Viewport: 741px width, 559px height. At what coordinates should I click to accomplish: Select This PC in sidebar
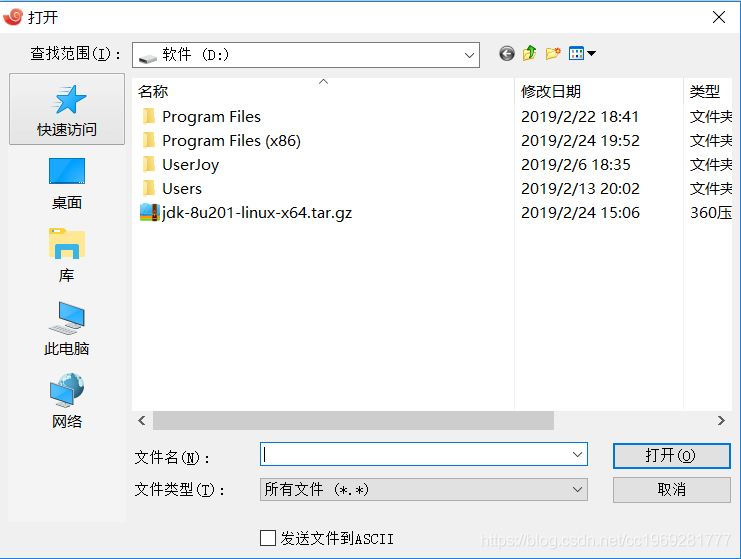[x=67, y=328]
